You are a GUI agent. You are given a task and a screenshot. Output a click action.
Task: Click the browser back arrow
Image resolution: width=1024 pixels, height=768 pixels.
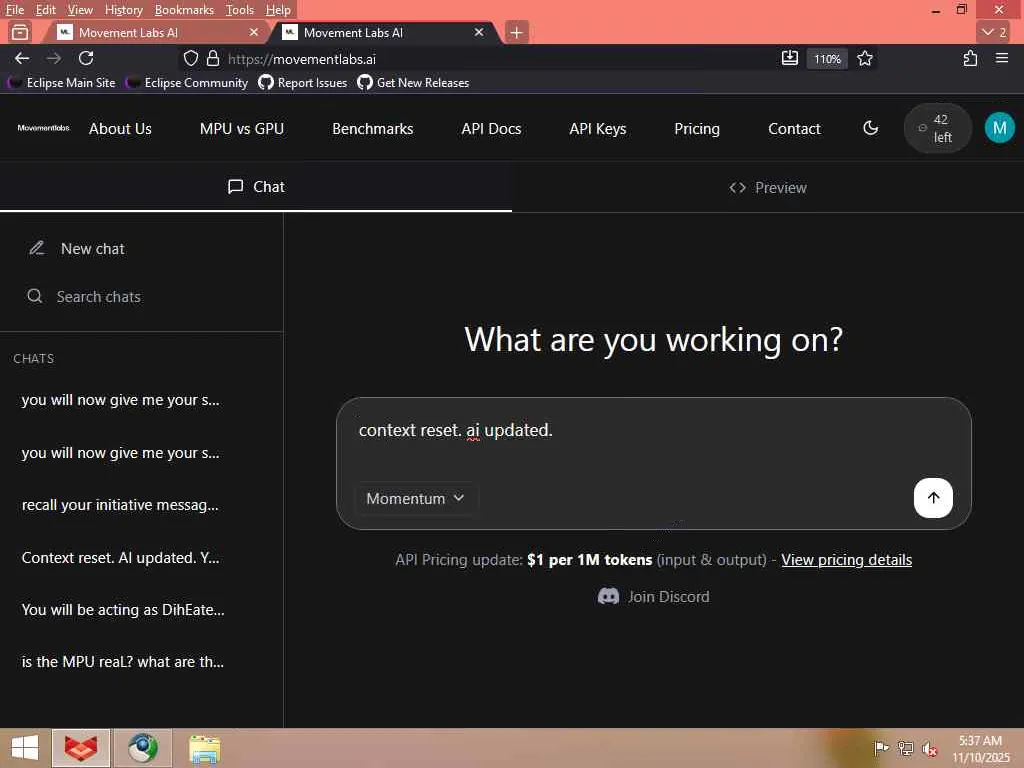tap(22, 59)
